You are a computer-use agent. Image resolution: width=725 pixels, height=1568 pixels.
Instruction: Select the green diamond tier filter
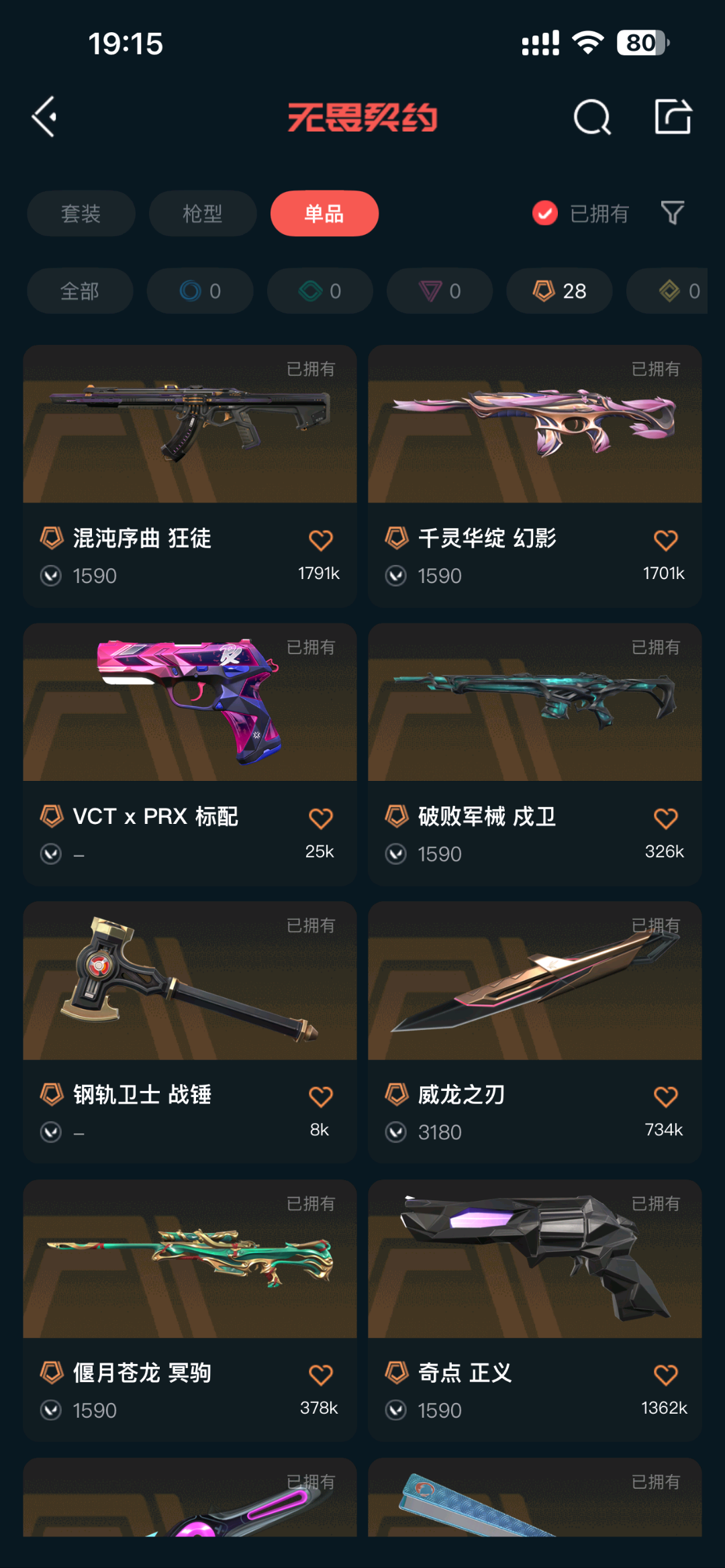tap(320, 291)
